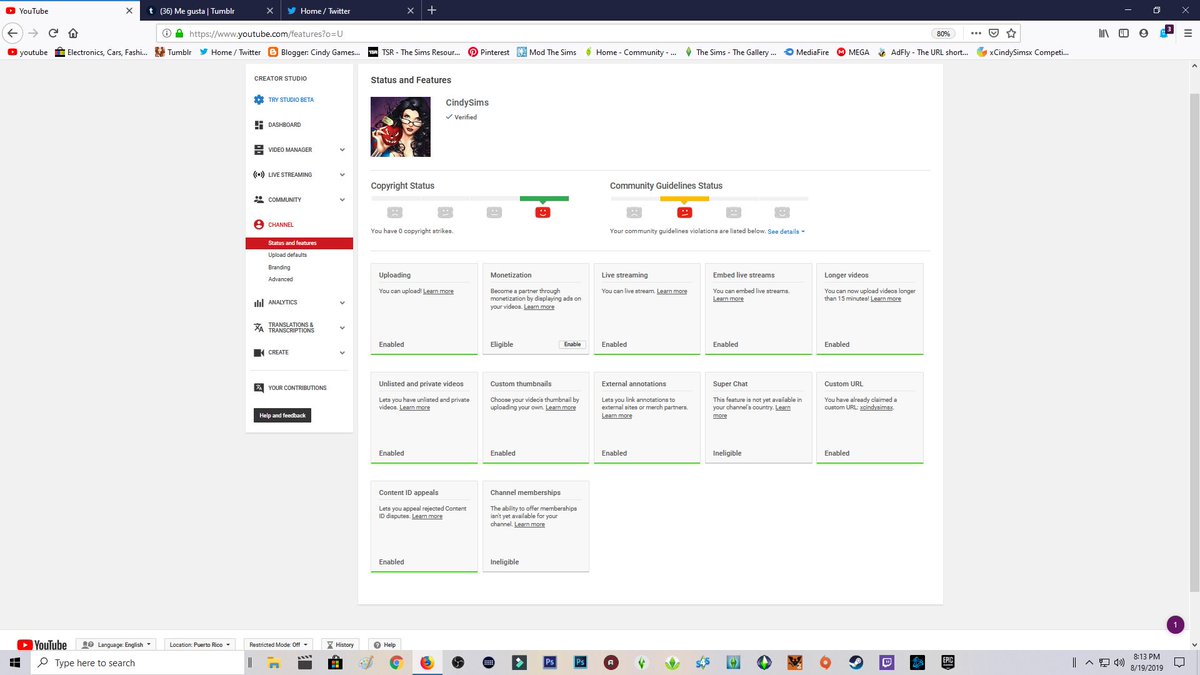Click red face under Community Guidelines Status
Image resolution: width=1200 pixels, height=675 pixels.
click(x=684, y=212)
